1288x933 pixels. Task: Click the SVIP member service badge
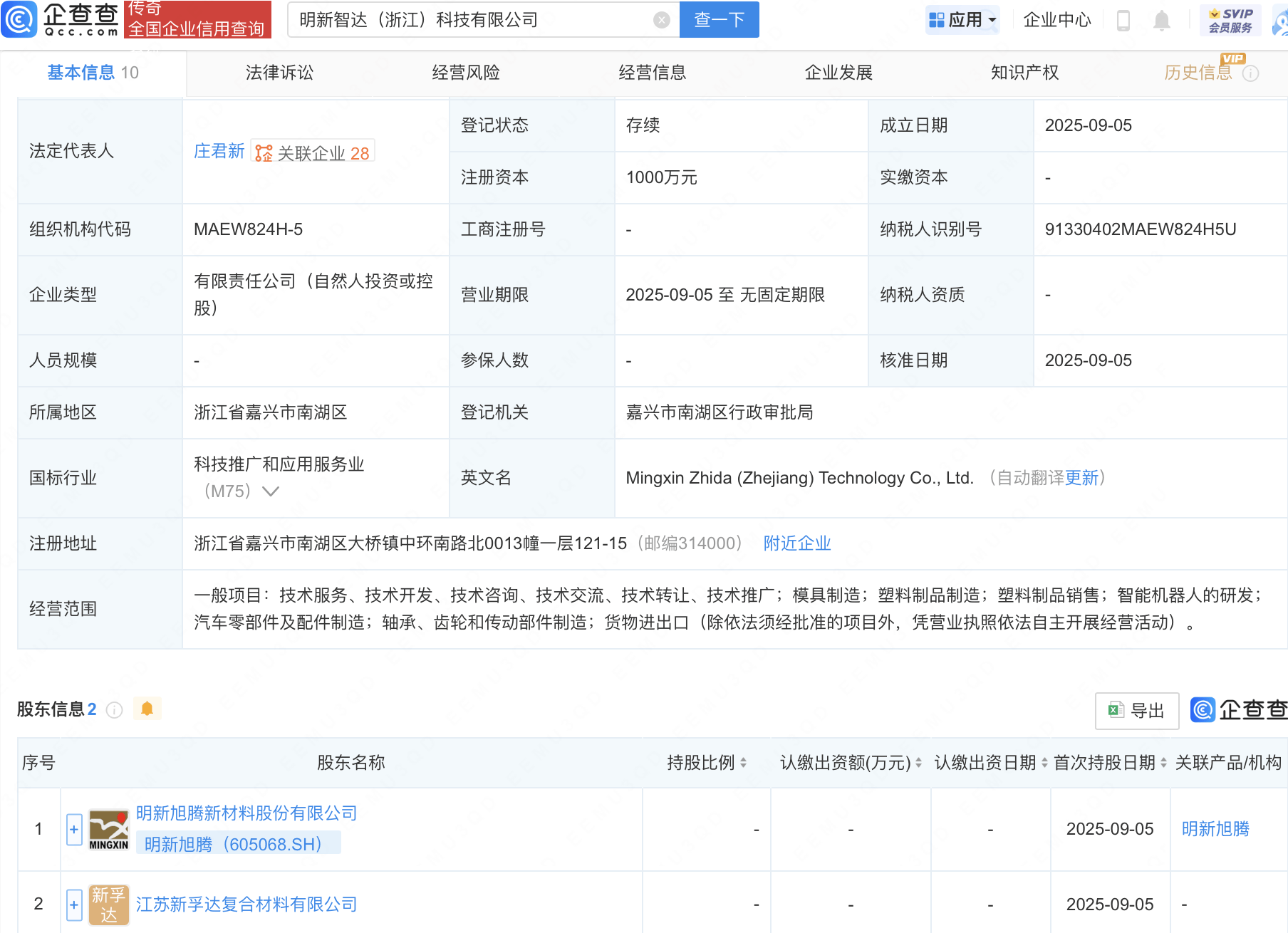coord(1230,20)
